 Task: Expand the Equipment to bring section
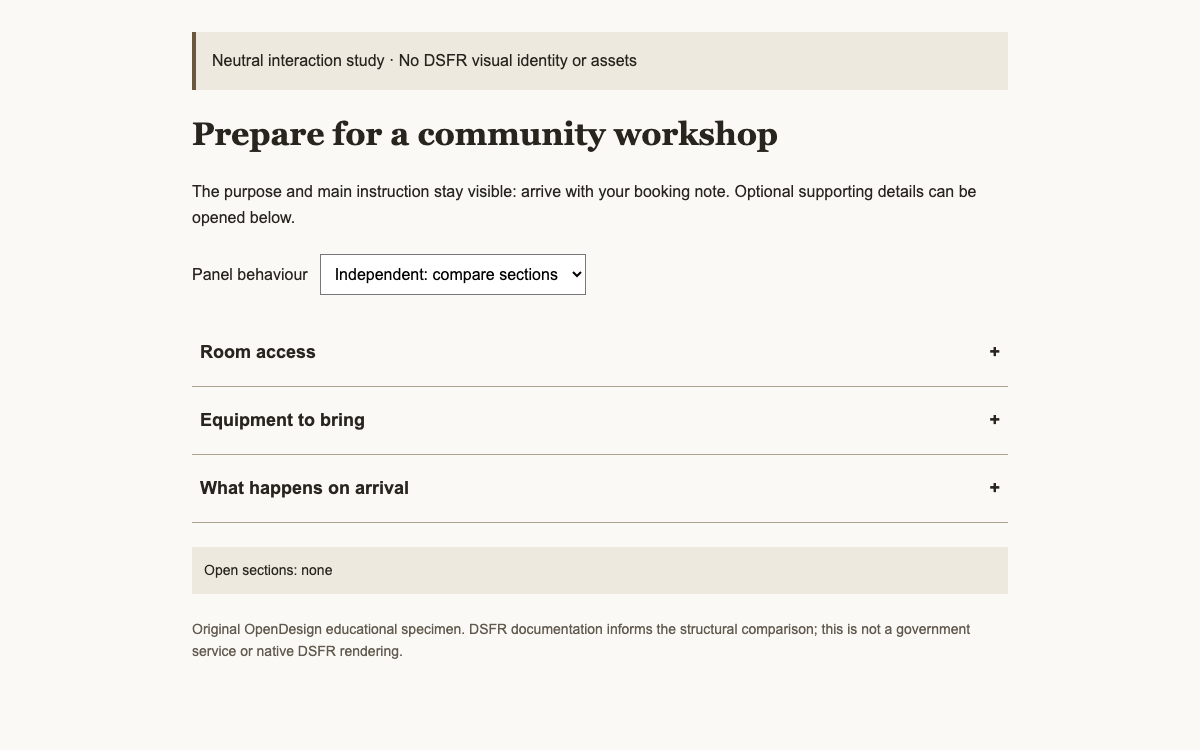click(x=600, y=420)
